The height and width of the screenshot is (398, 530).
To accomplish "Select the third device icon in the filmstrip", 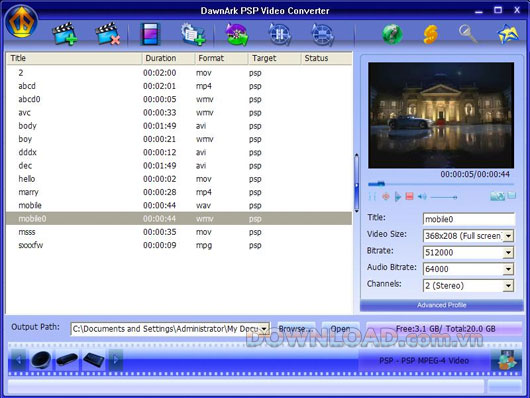I will (94, 359).
